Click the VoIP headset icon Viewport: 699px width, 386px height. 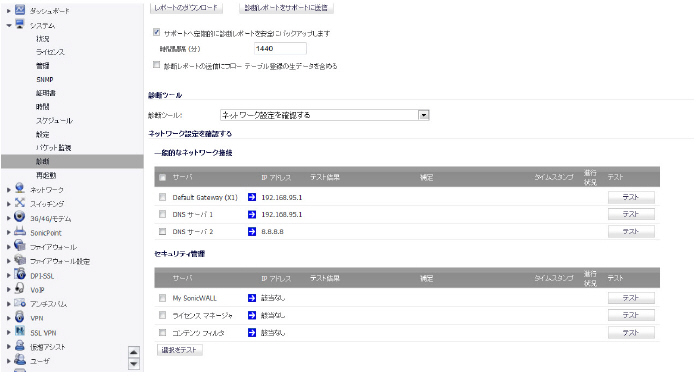20,289
